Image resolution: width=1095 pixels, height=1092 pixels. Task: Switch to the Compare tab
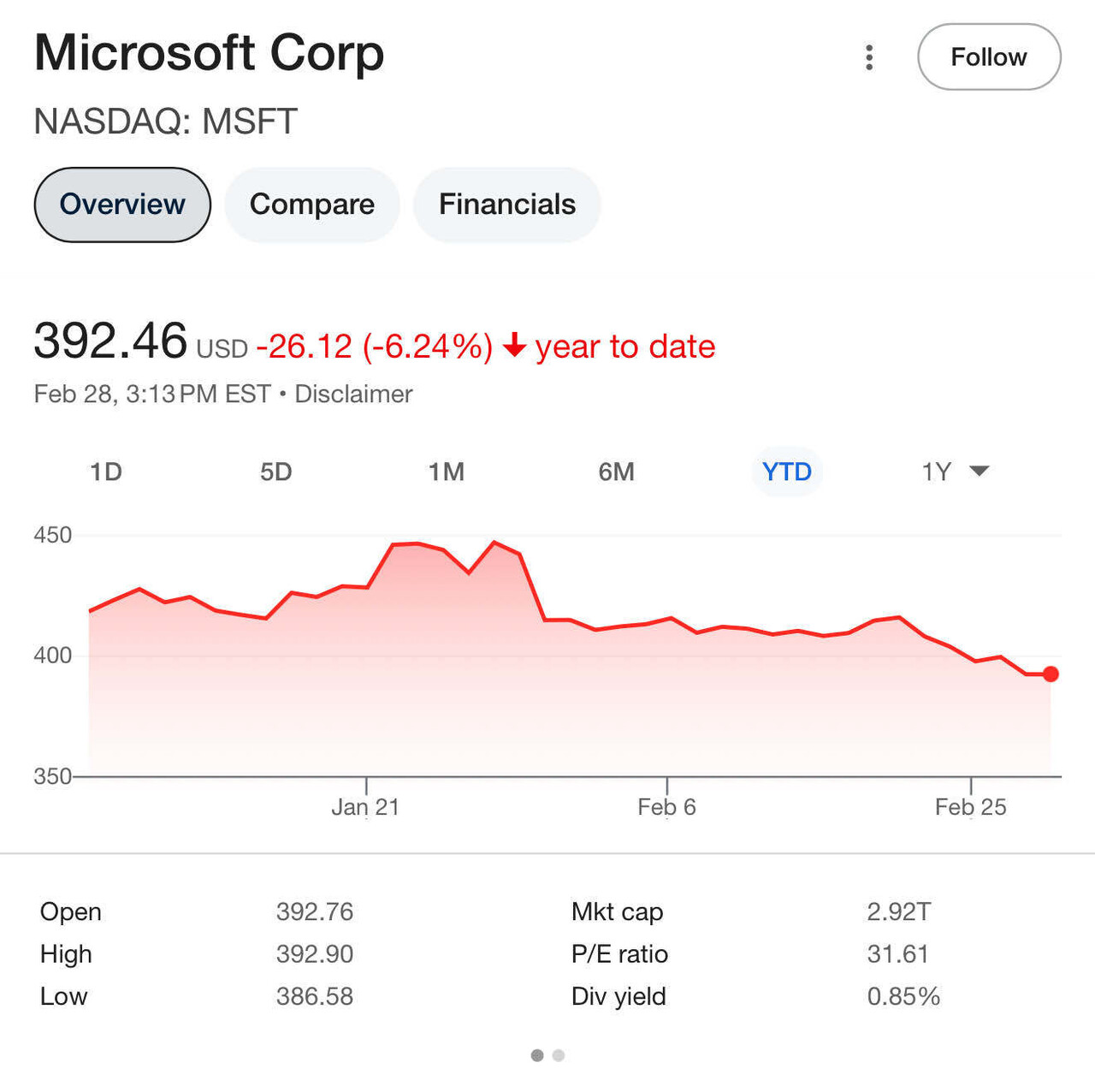pyautogui.click(x=312, y=205)
